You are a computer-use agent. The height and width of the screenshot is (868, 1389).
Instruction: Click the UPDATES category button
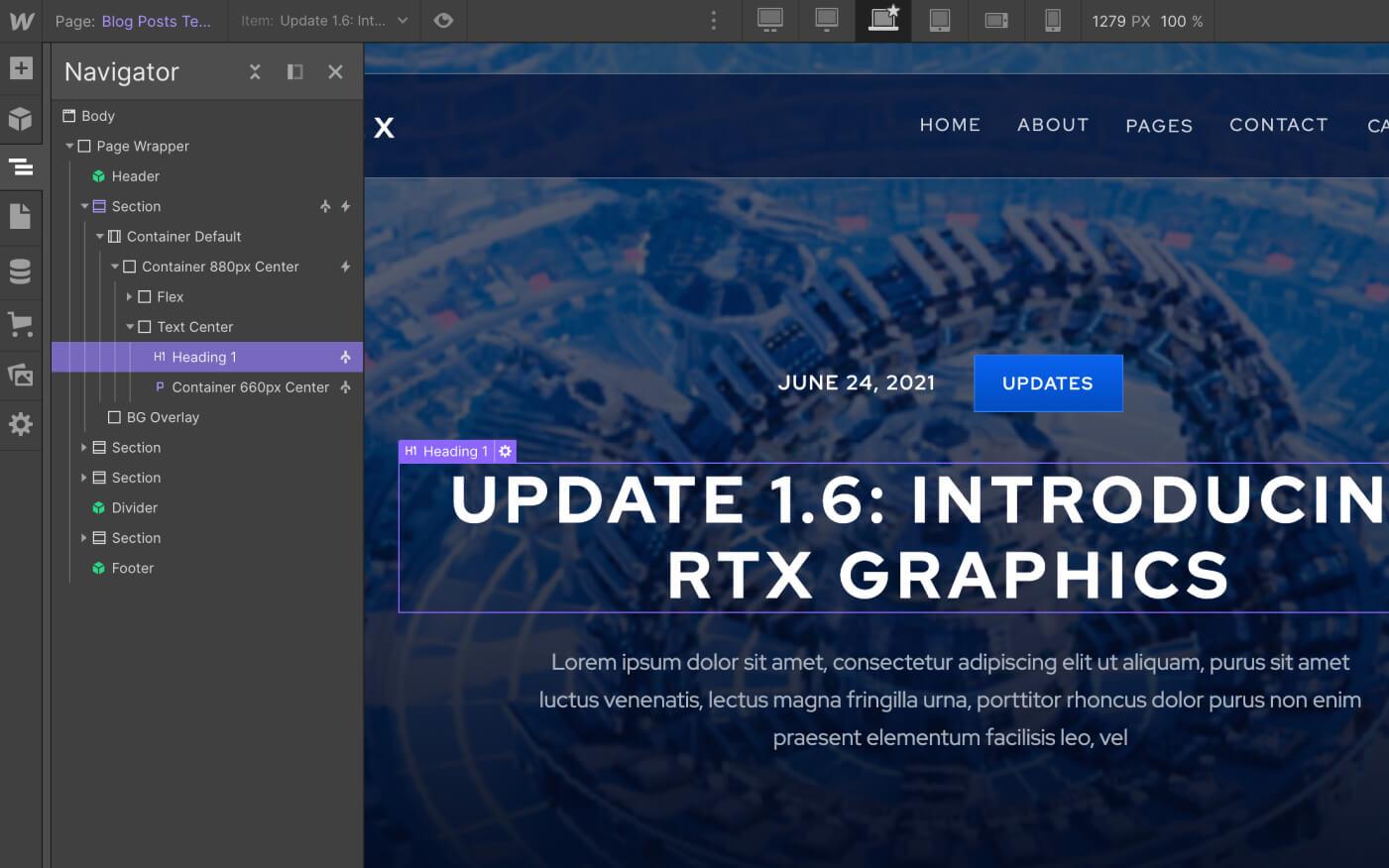point(1048,383)
